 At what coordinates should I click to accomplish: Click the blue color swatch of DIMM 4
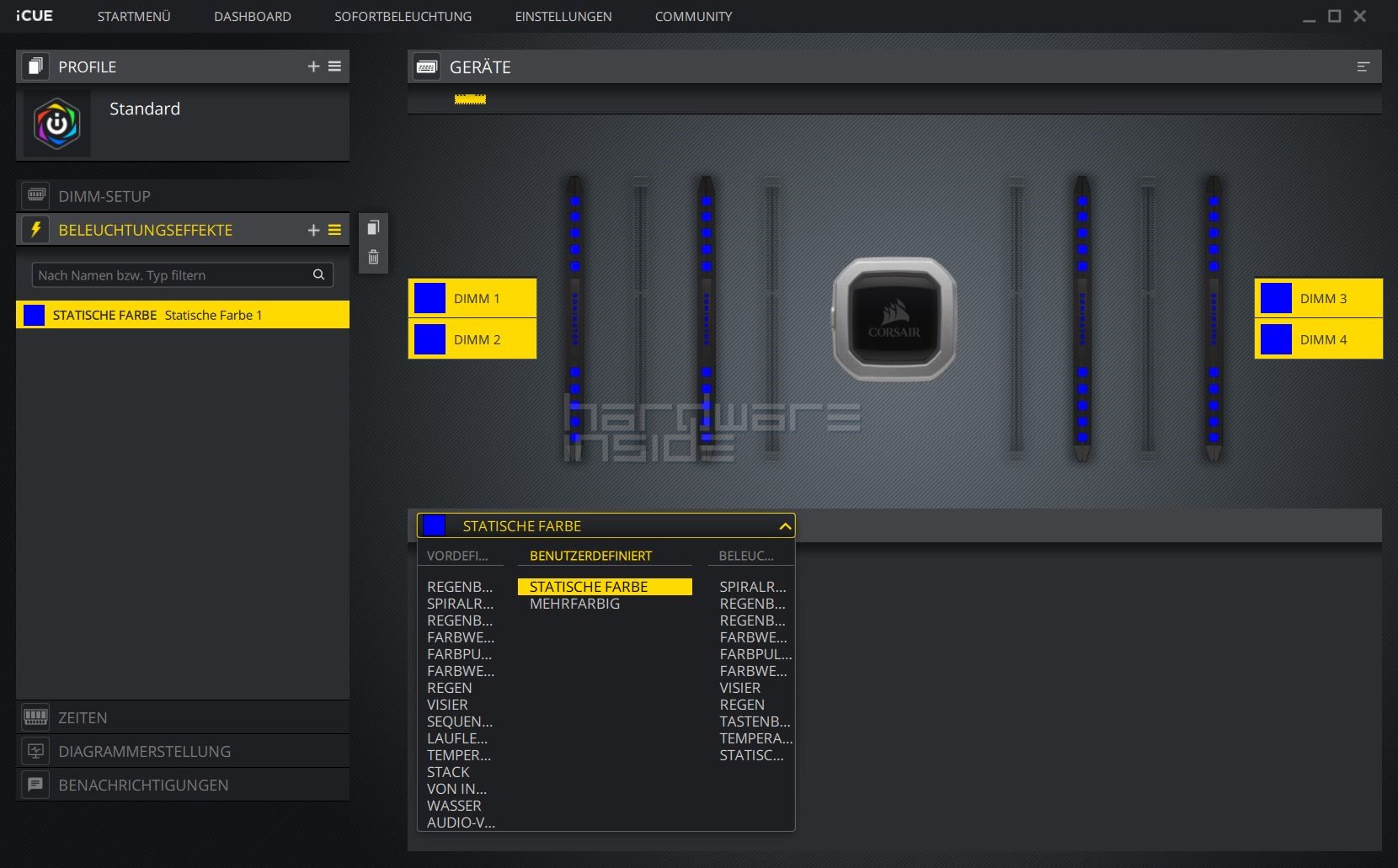tap(1276, 339)
